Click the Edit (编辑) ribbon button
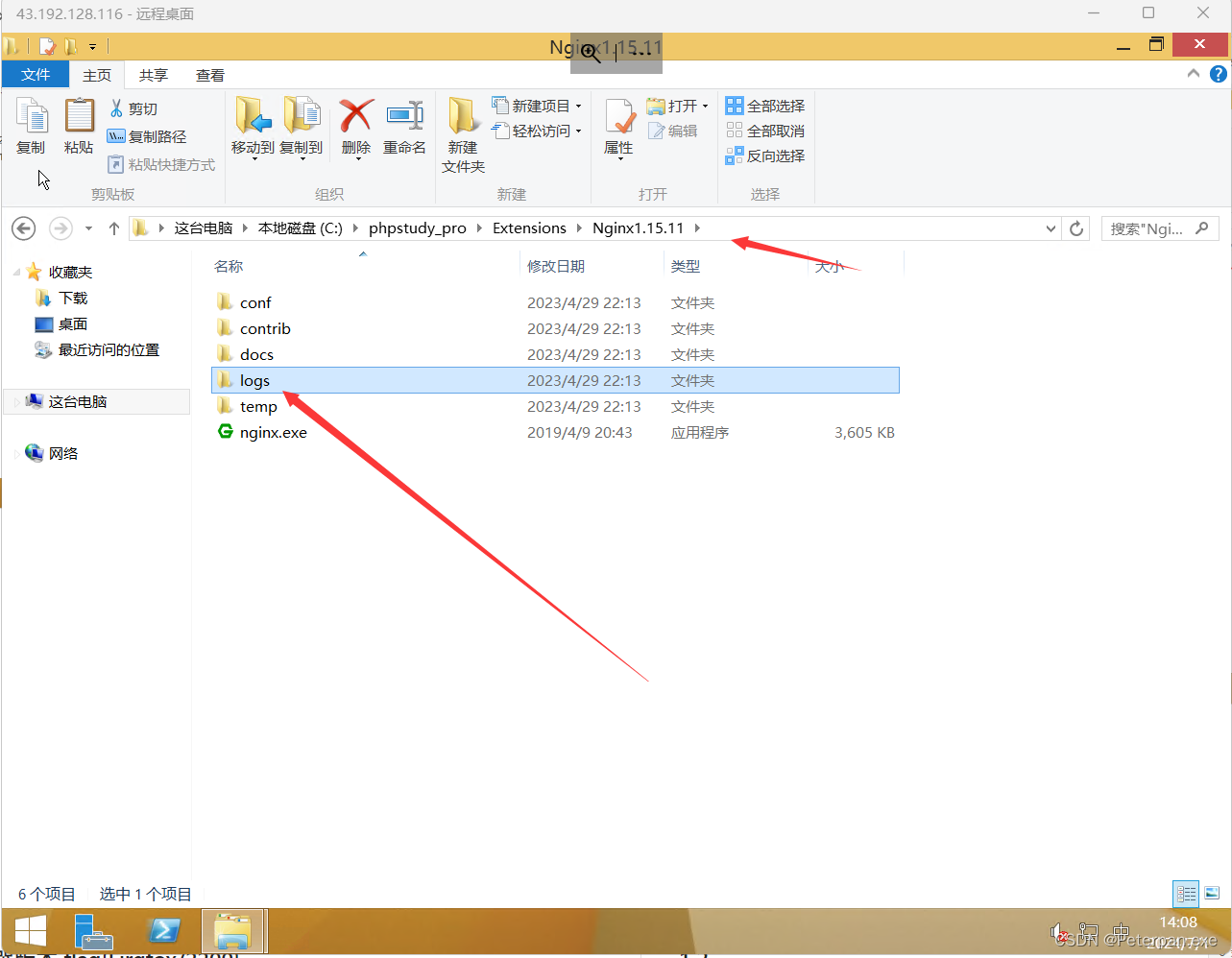 point(672,131)
